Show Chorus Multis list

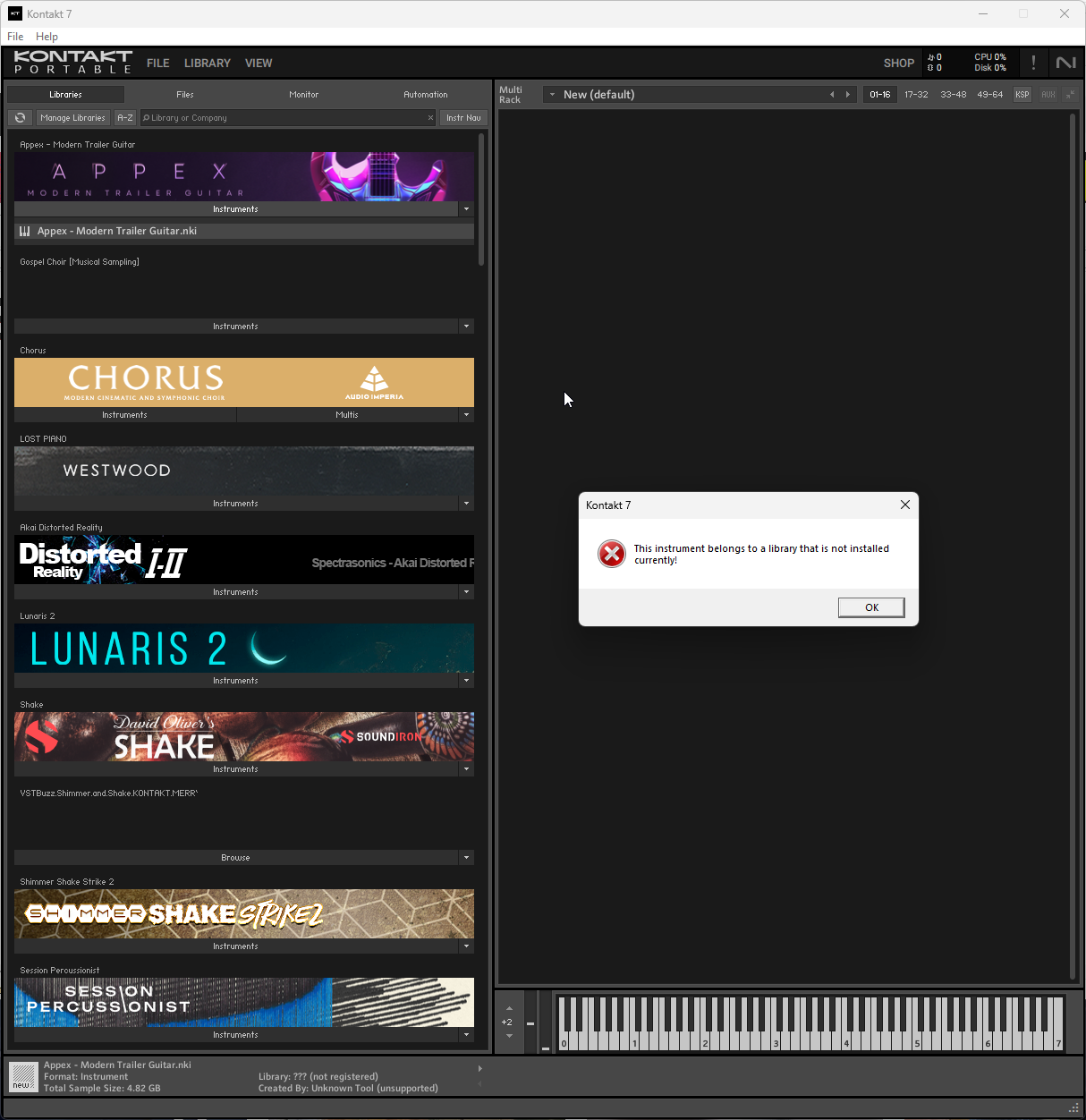(x=347, y=414)
